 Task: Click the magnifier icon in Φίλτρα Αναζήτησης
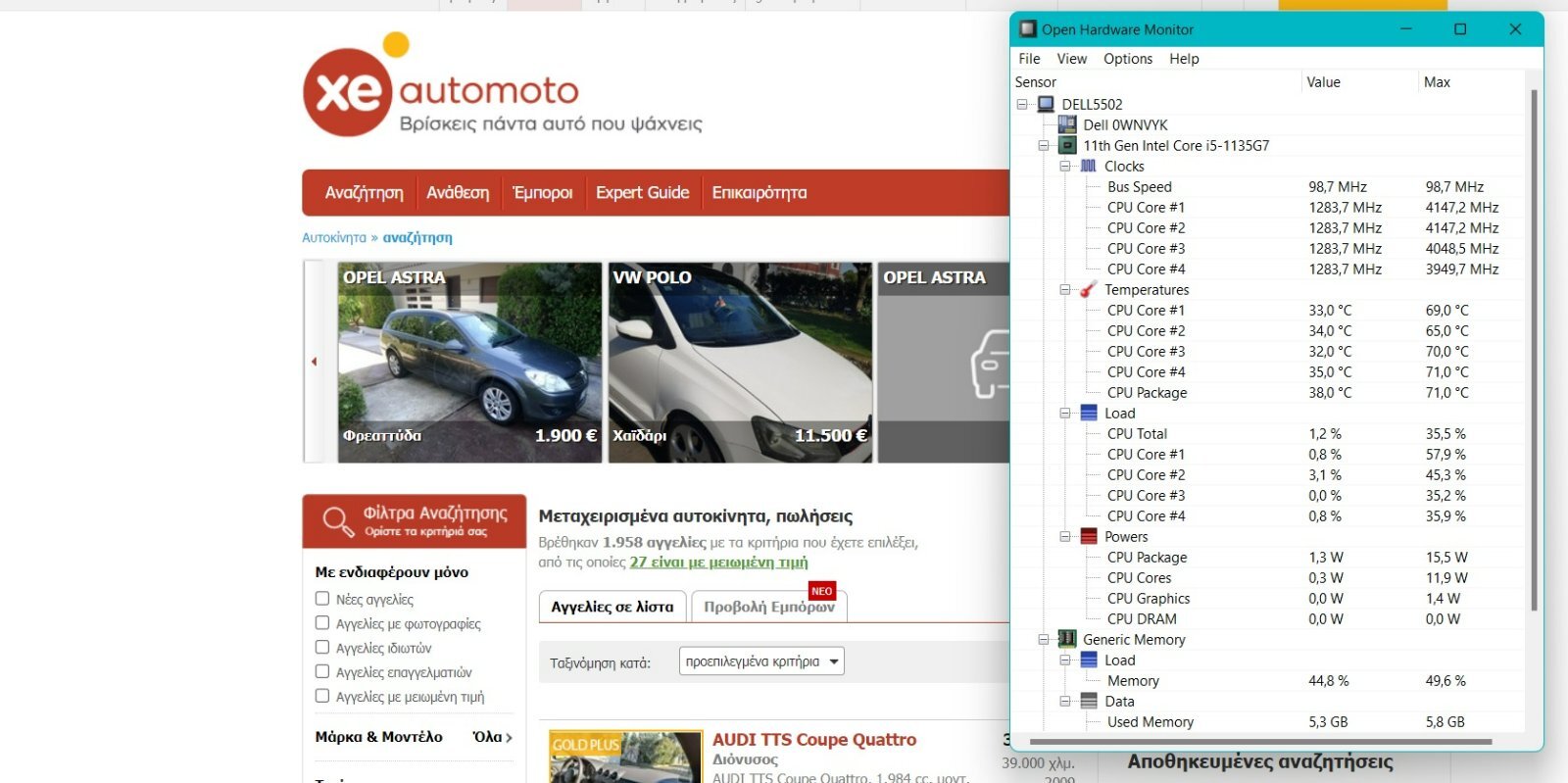pos(337,521)
